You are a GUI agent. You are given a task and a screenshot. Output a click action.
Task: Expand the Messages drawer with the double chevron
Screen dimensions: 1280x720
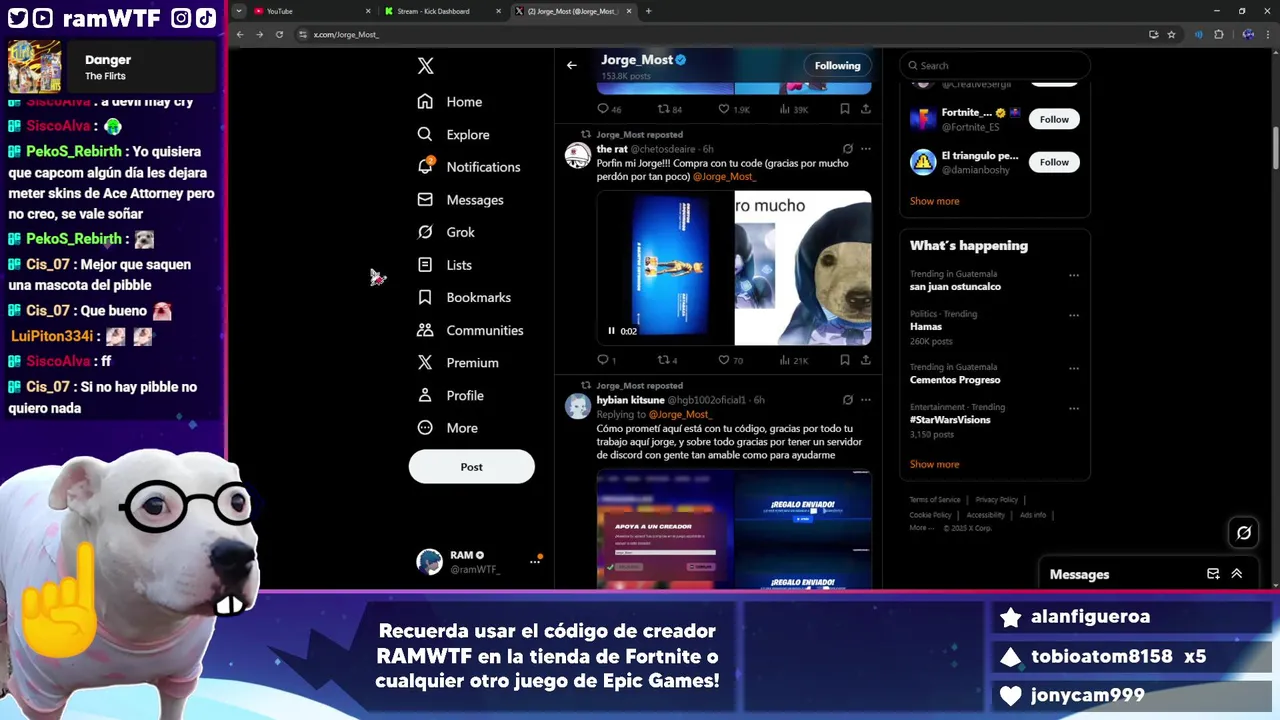click(1237, 574)
